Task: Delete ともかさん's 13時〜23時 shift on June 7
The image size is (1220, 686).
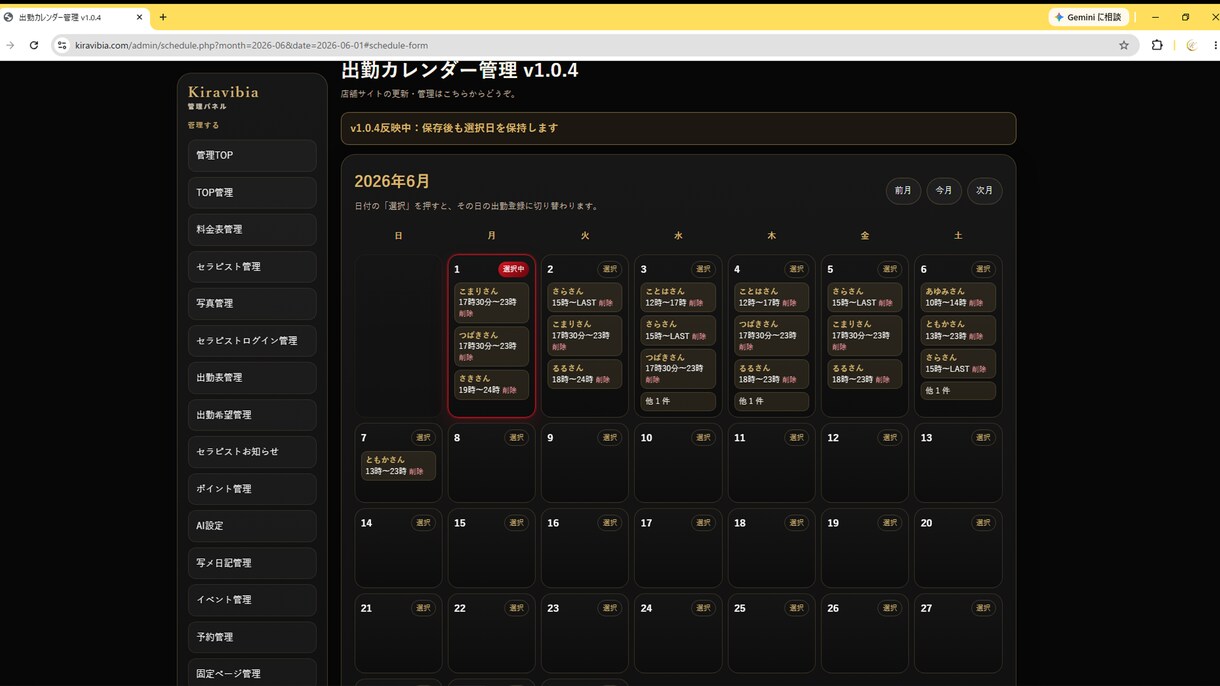Action: (416, 471)
